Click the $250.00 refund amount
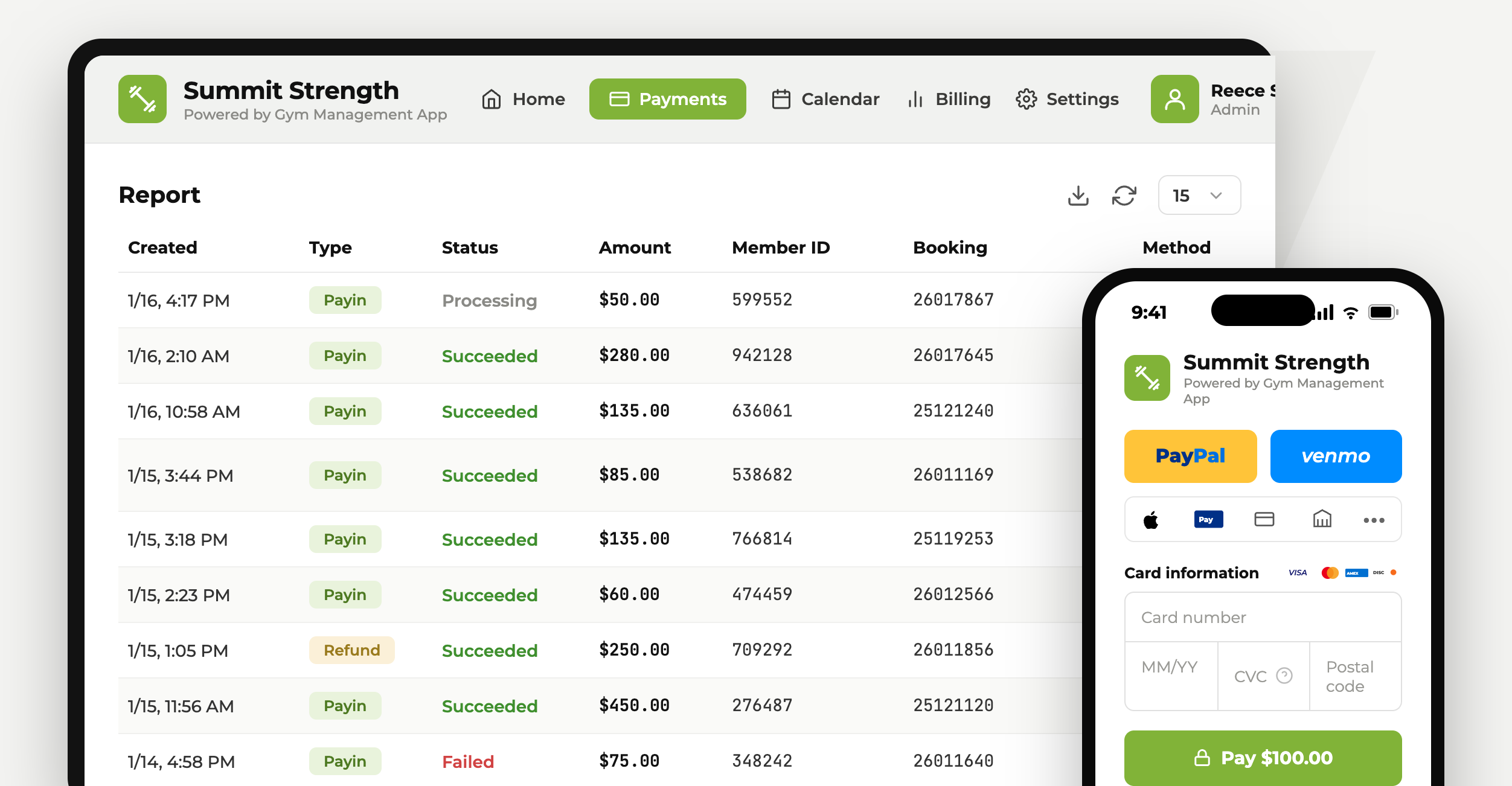This screenshot has width=1512, height=786. (634, 650)
